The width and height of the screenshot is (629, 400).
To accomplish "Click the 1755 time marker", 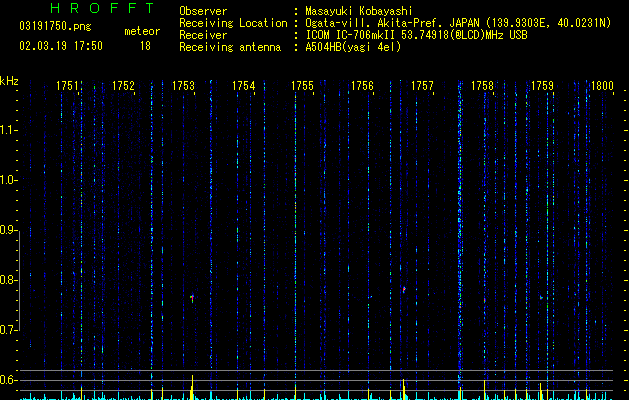I will point(302,86).
